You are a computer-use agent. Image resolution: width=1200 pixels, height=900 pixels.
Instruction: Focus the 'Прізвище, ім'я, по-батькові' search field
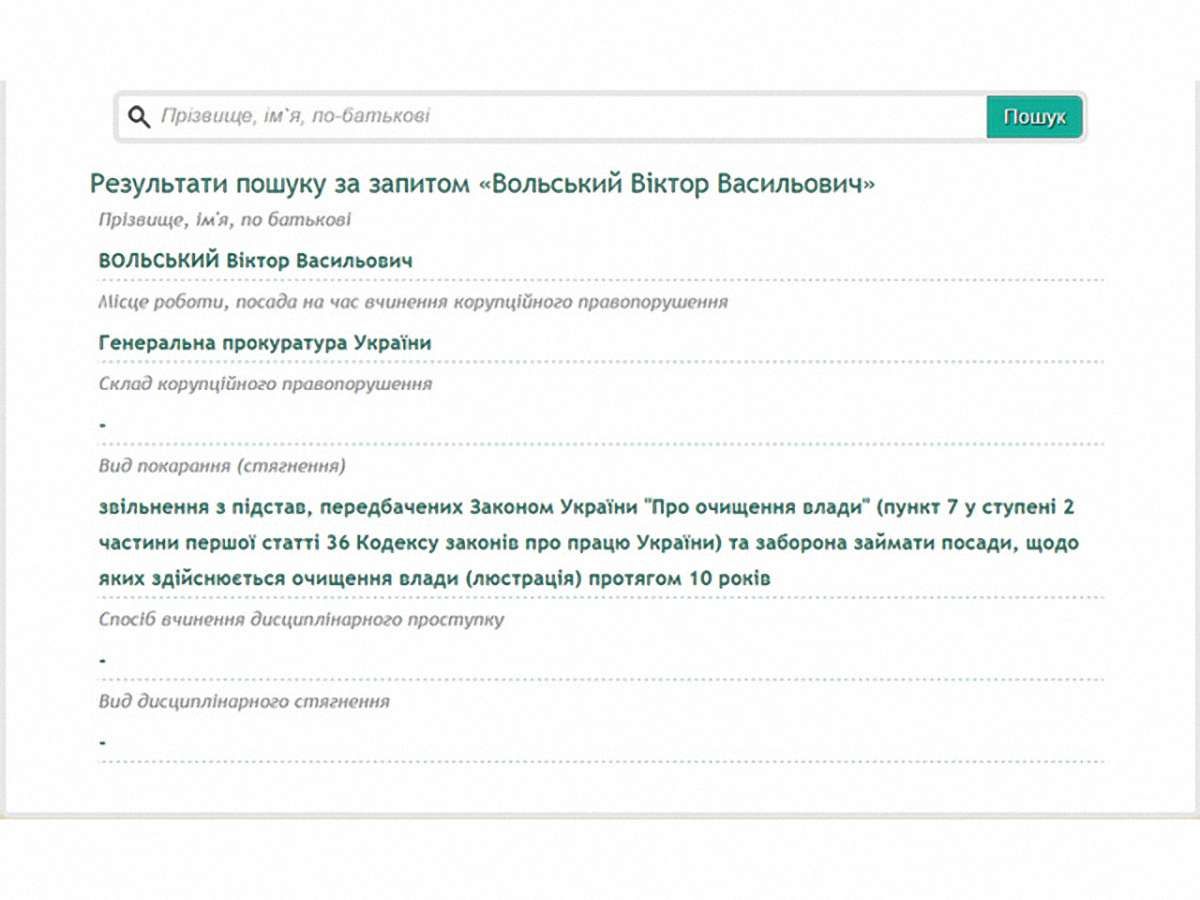click(x=551, y=117)
